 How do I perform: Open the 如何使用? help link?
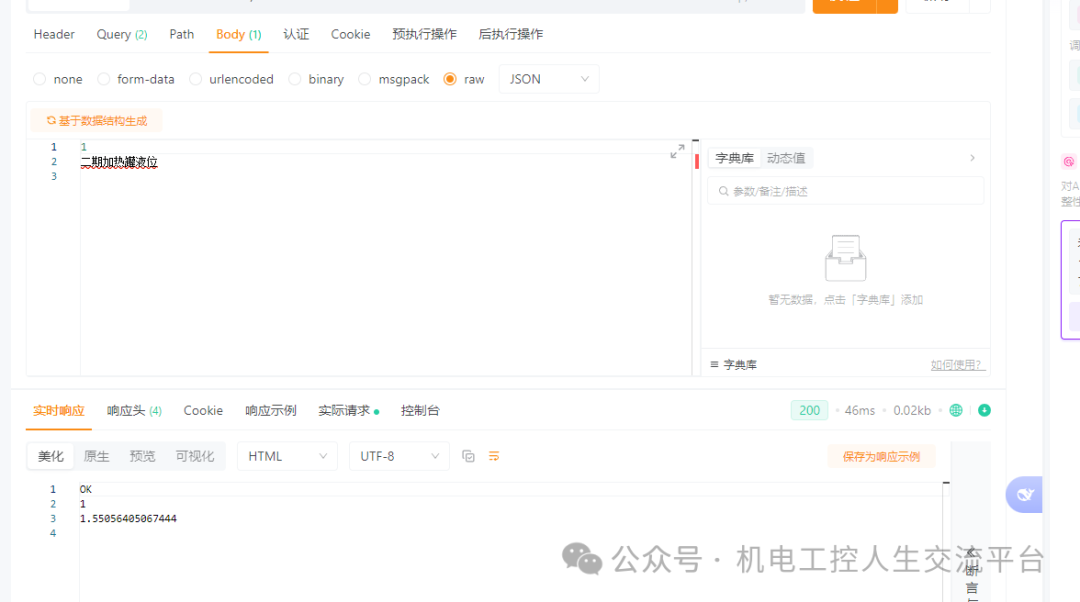coord(956,365)
